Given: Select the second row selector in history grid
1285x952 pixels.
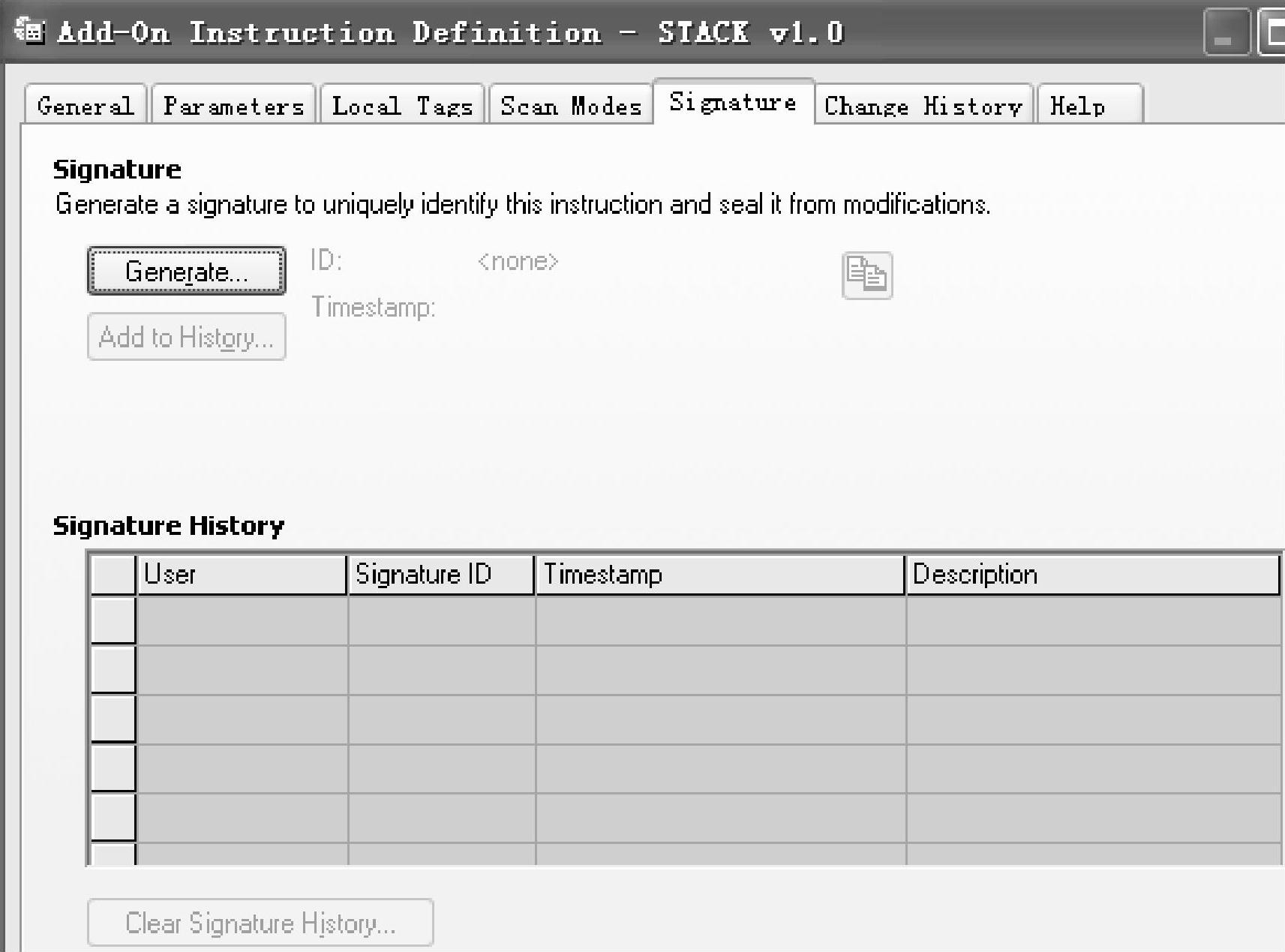Looking at the screenshot, I should [113, 669].
